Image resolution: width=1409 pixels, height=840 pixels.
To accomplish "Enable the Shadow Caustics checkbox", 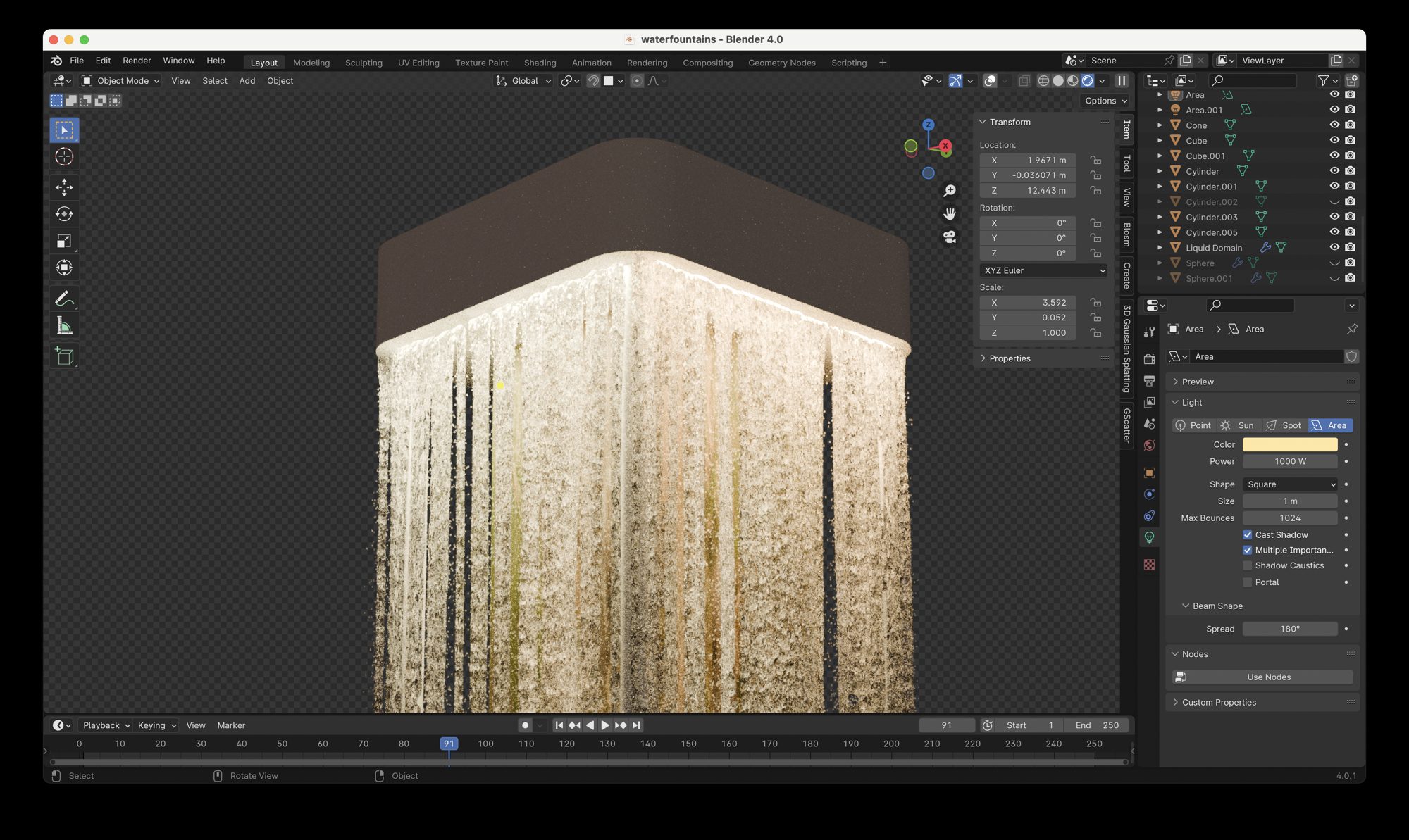I will coord(1248,565).
